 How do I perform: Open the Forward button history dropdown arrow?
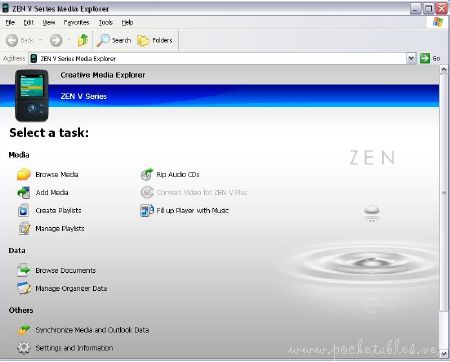click(69, 40)
